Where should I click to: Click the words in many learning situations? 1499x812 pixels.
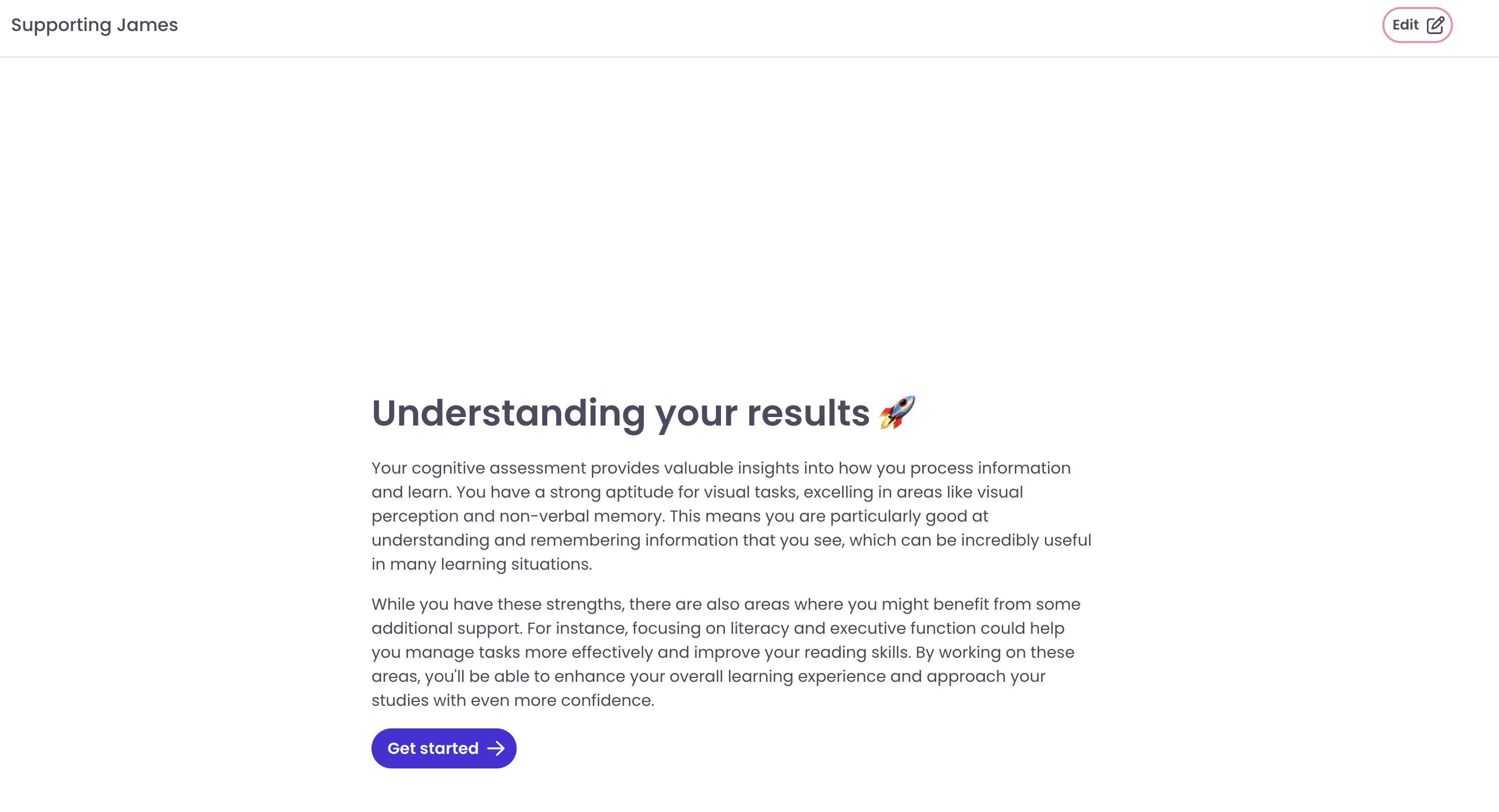coord(481,564)
